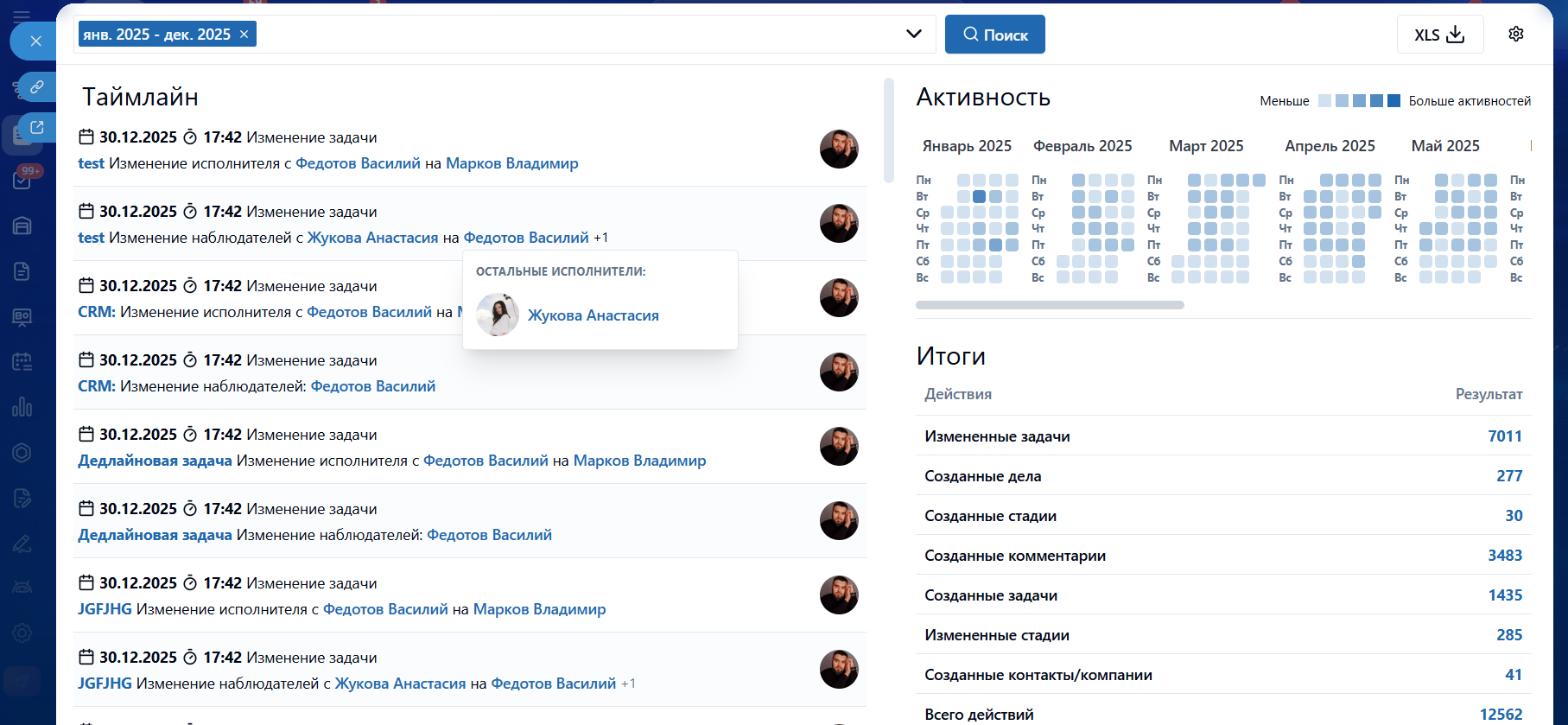Open the Жукова Анастасия link in the popup
The height and width of the screenshot is (725, 1568).
[x=593, y=315]
